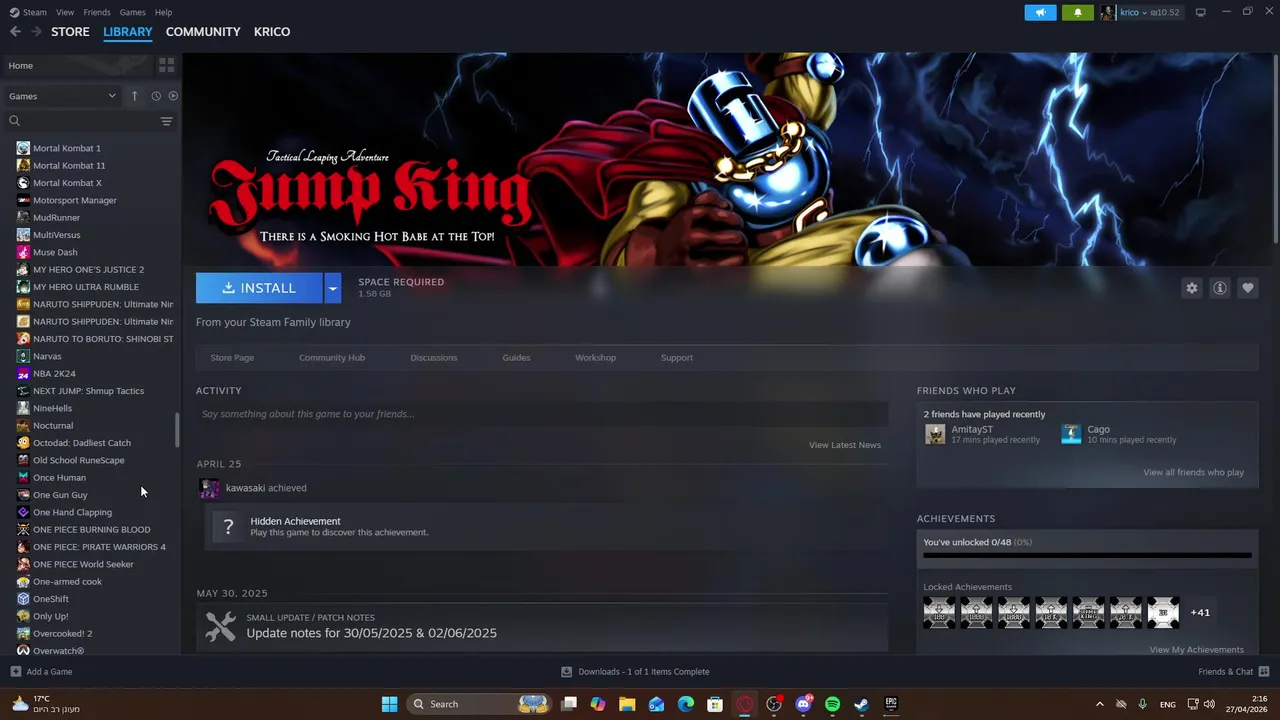Click View My Achievements
The height and width of the screenshot is (720, 1280).
click(x=1197, y=650)
